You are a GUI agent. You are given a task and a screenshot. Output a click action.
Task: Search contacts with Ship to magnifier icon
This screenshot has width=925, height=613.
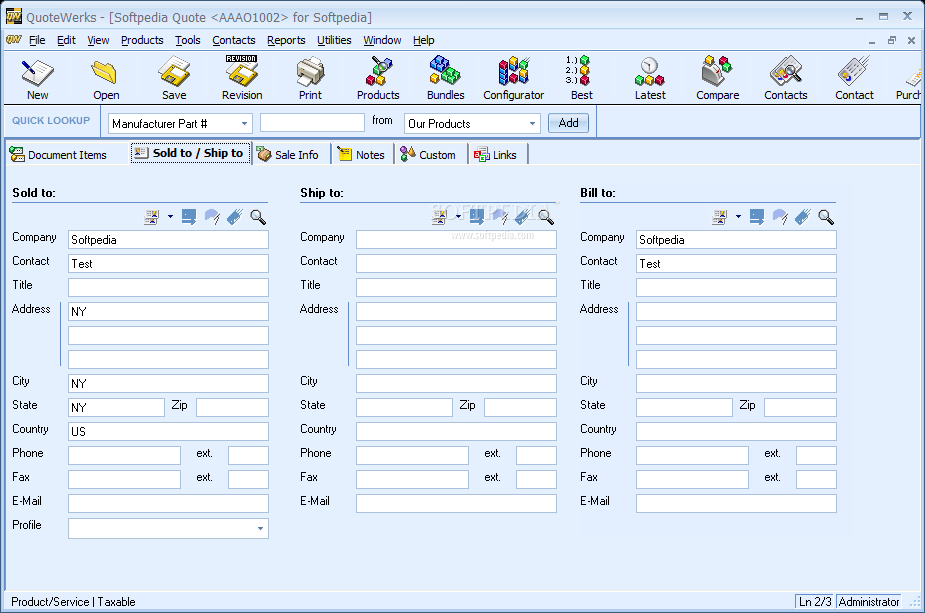[x=546, y=217]
